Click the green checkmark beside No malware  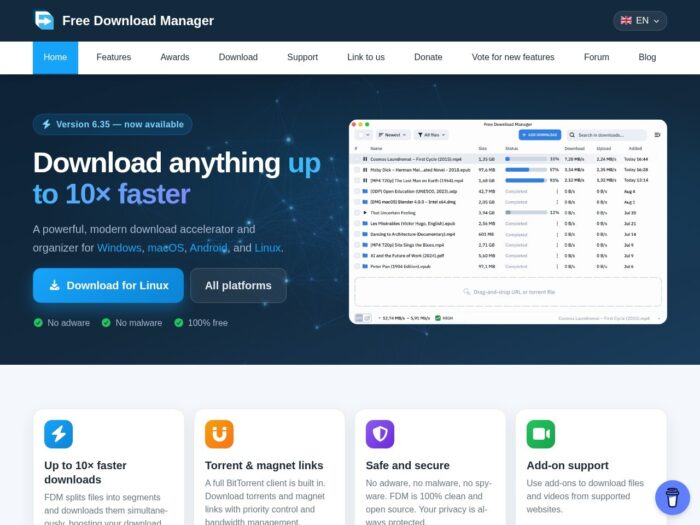pos(106,323)
